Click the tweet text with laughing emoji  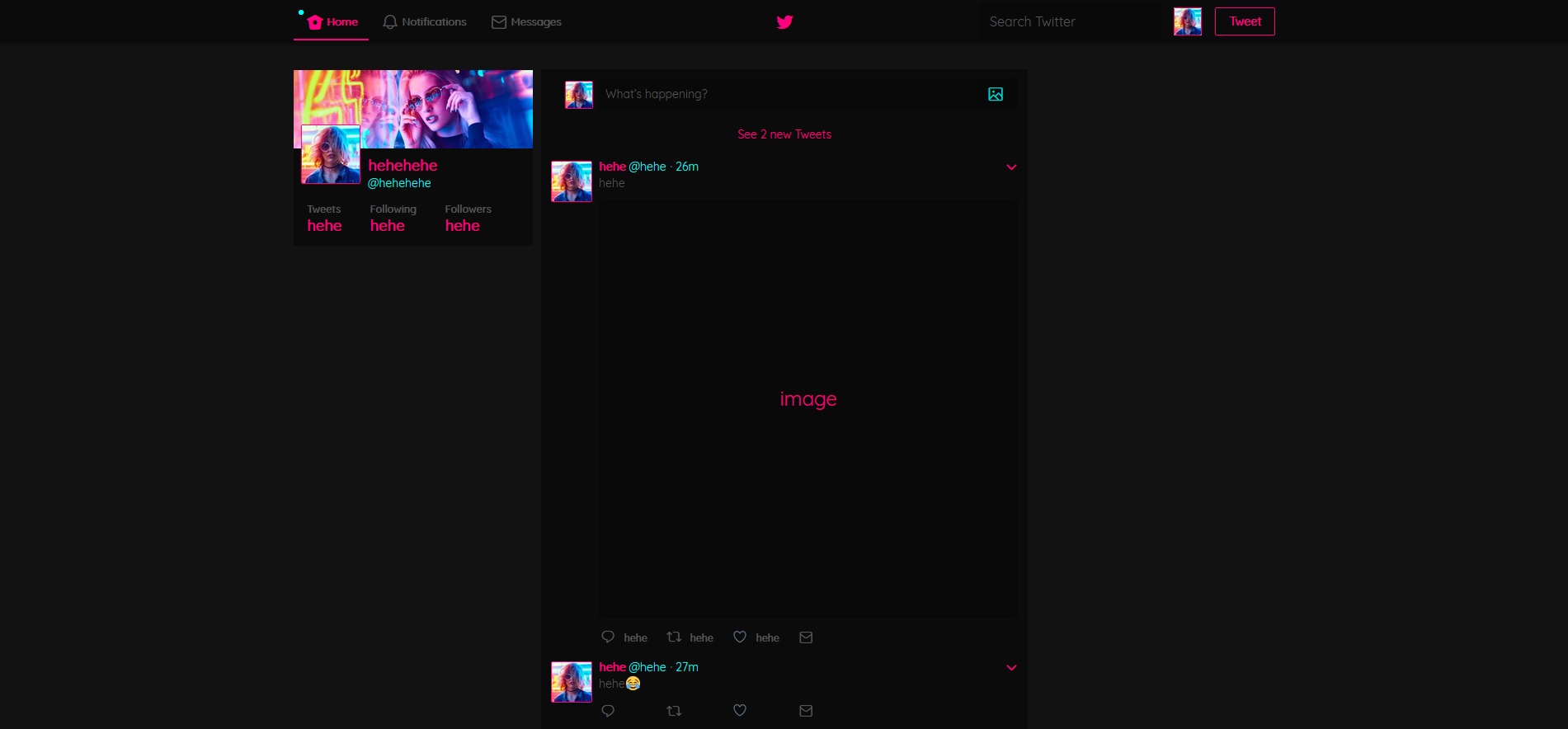[x=619, y=684]
